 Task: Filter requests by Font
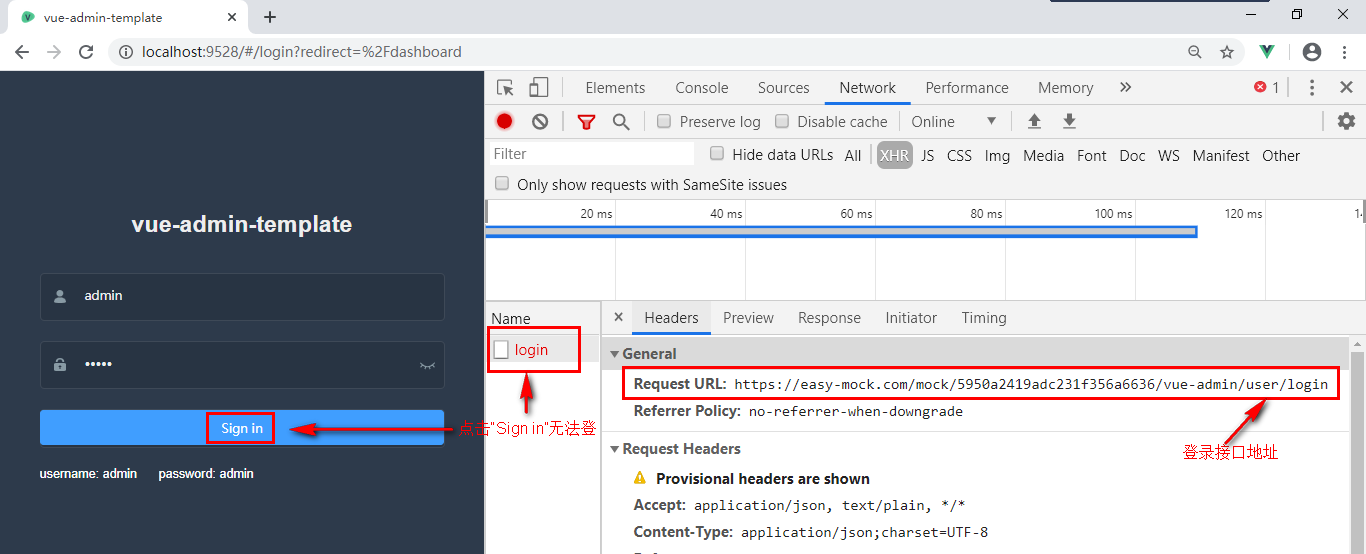[1092, 155]
